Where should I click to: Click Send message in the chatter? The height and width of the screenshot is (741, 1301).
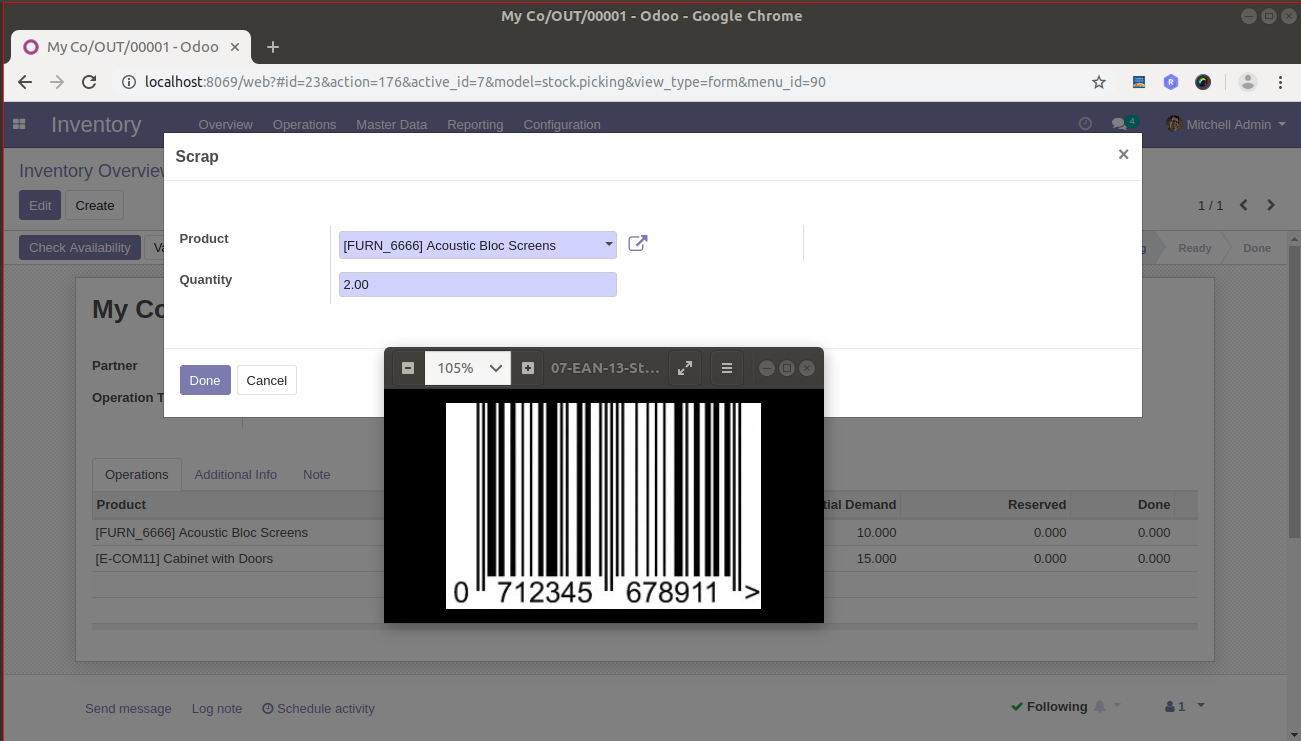click(x=128, y=708)
